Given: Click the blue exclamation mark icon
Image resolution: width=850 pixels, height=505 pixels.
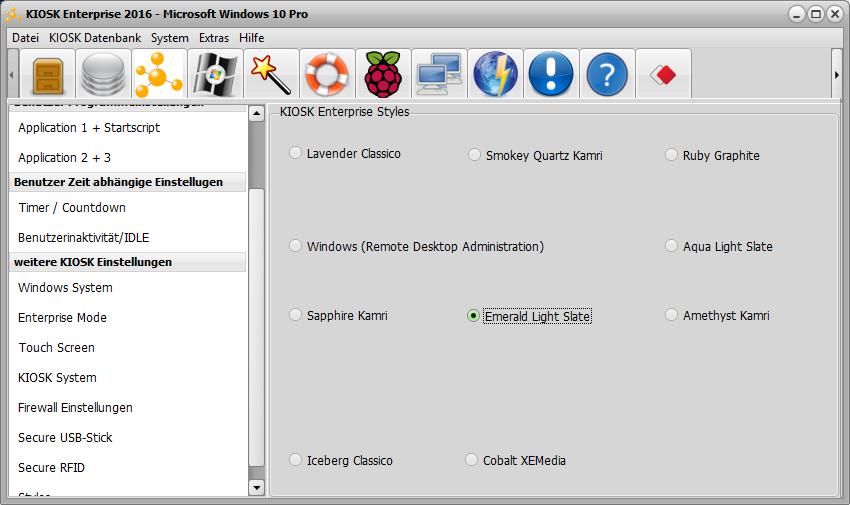Looking at the screenshot, I should [551, 74].
